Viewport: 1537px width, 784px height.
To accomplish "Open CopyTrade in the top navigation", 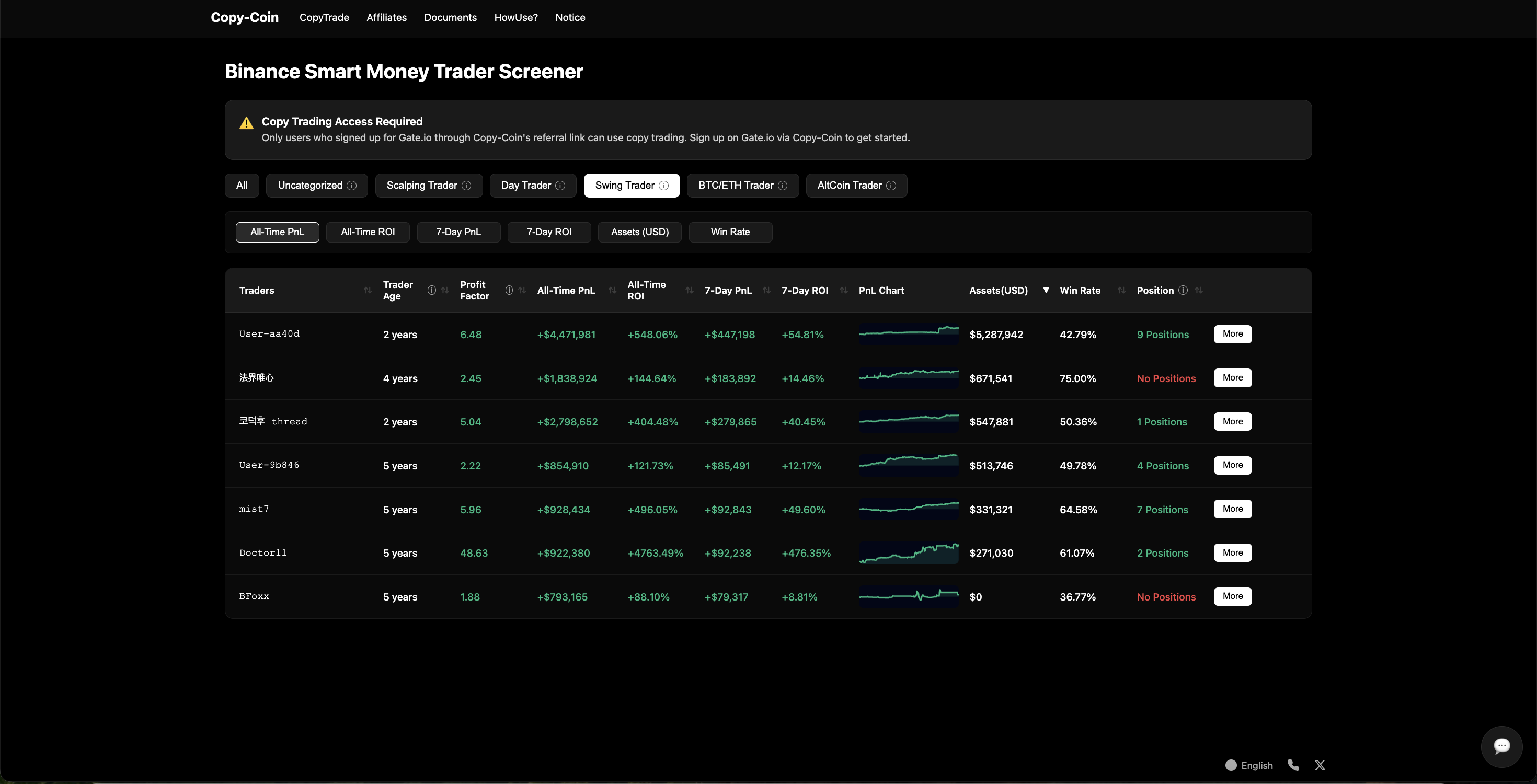I will point(324,17).
